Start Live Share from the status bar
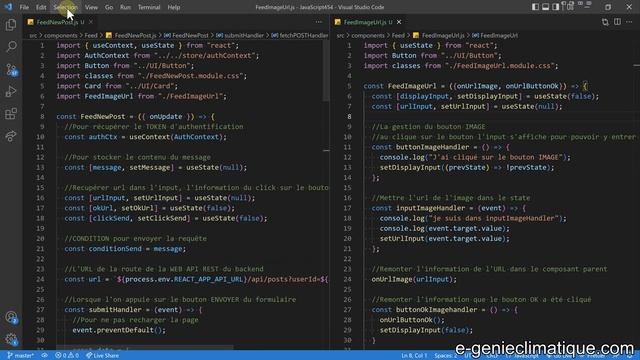This screenshot has width=640, height=360. (102, 356)
